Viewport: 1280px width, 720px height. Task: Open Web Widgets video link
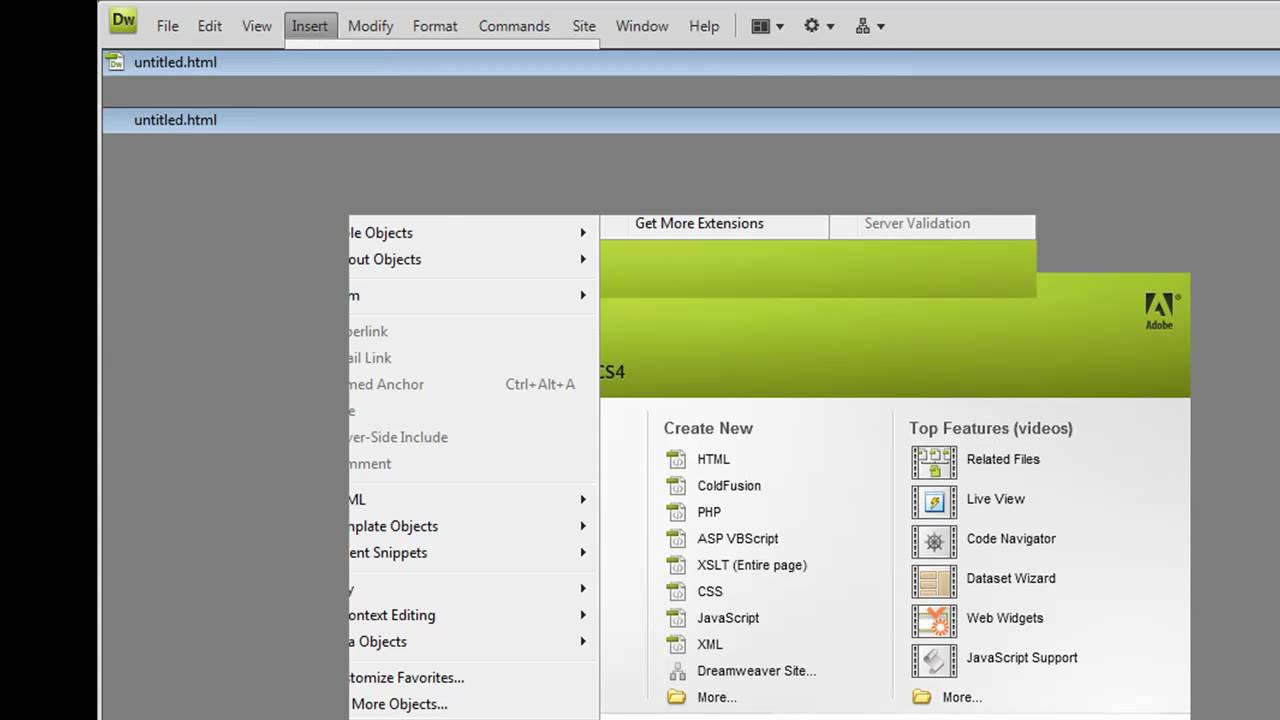(1005, 618)
